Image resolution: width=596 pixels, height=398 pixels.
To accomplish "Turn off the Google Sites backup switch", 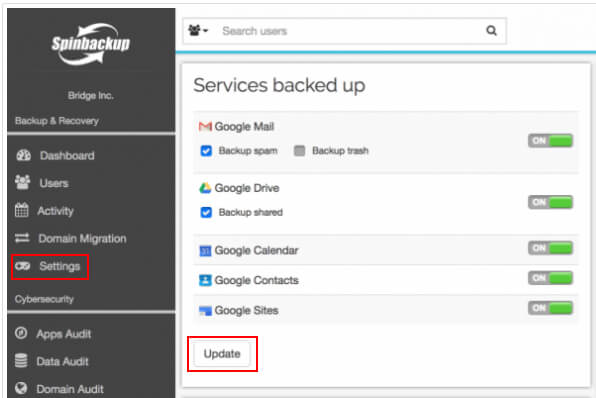I will tap(550, 308).
